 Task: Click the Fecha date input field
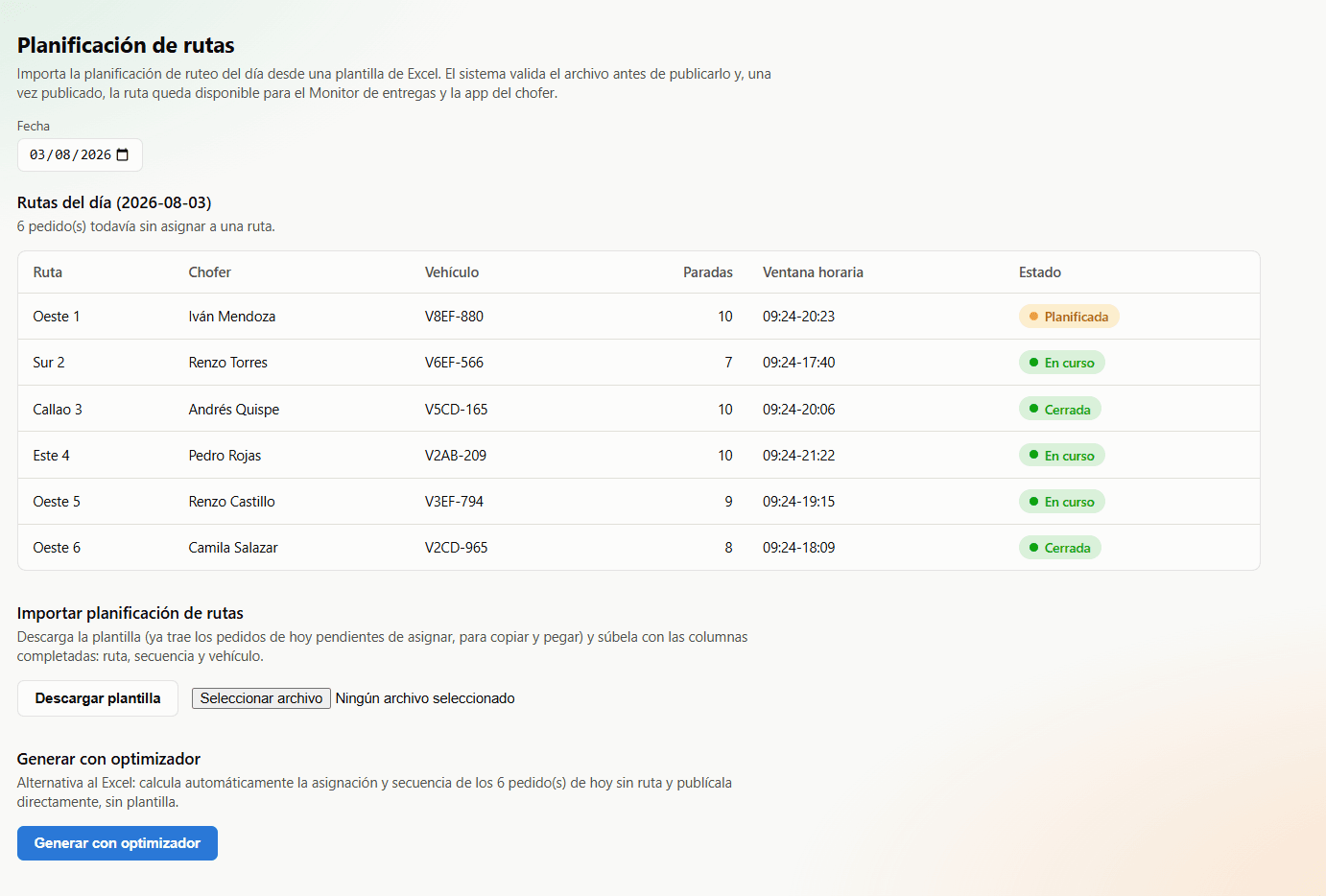(80, 155)
